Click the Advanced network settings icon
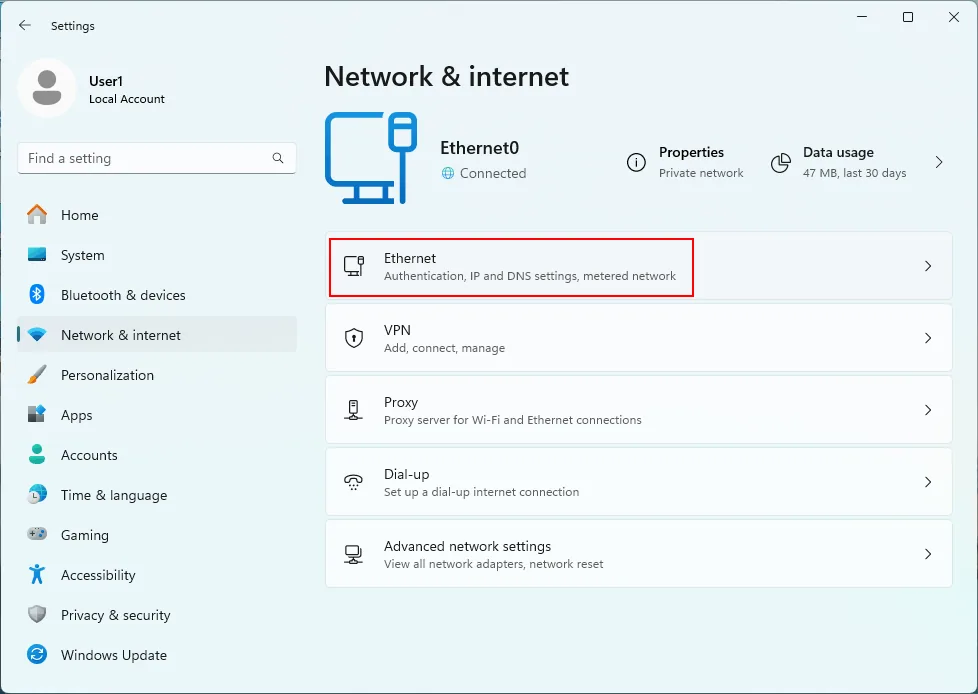 (354, 554)
